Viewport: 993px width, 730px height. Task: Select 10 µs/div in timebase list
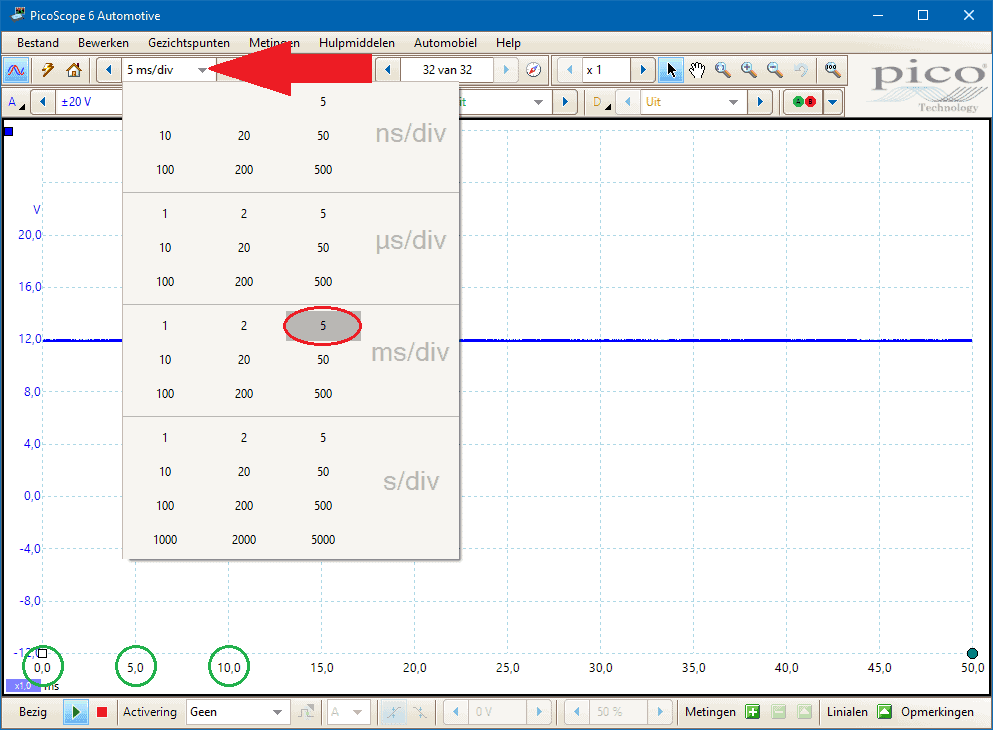pyautogui.click(x=165, y=248)
